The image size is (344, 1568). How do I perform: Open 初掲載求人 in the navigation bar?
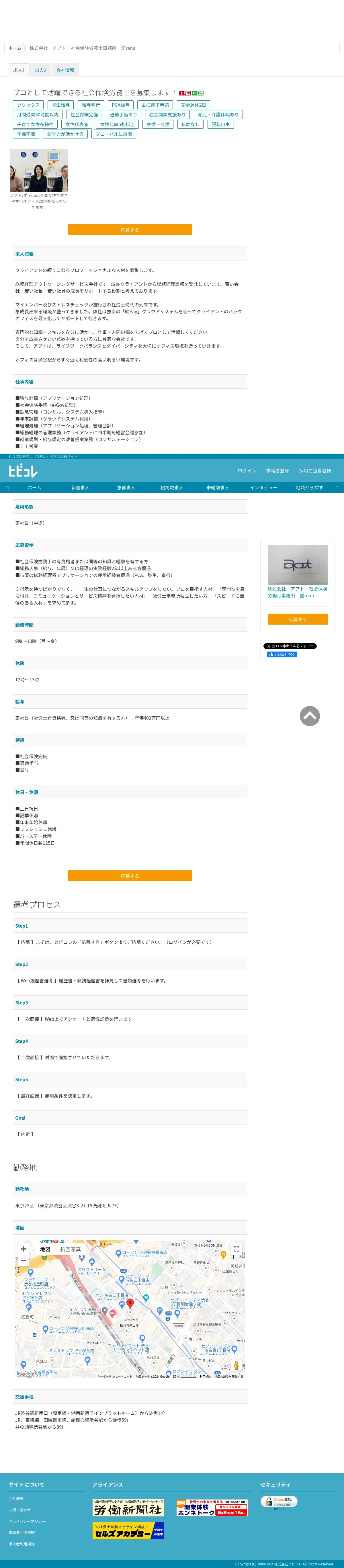click(172, 488)
